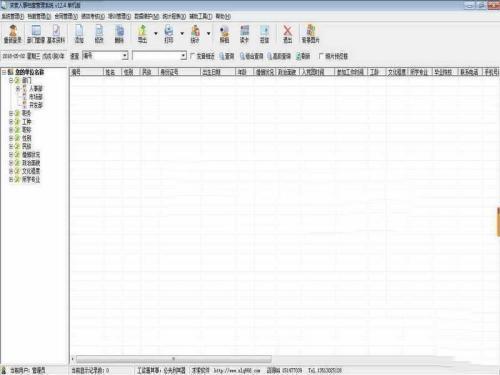Click the 重新登录 re-login toolbar icon
The width and height of the screenshot is (500, 375).
point(13,34)
